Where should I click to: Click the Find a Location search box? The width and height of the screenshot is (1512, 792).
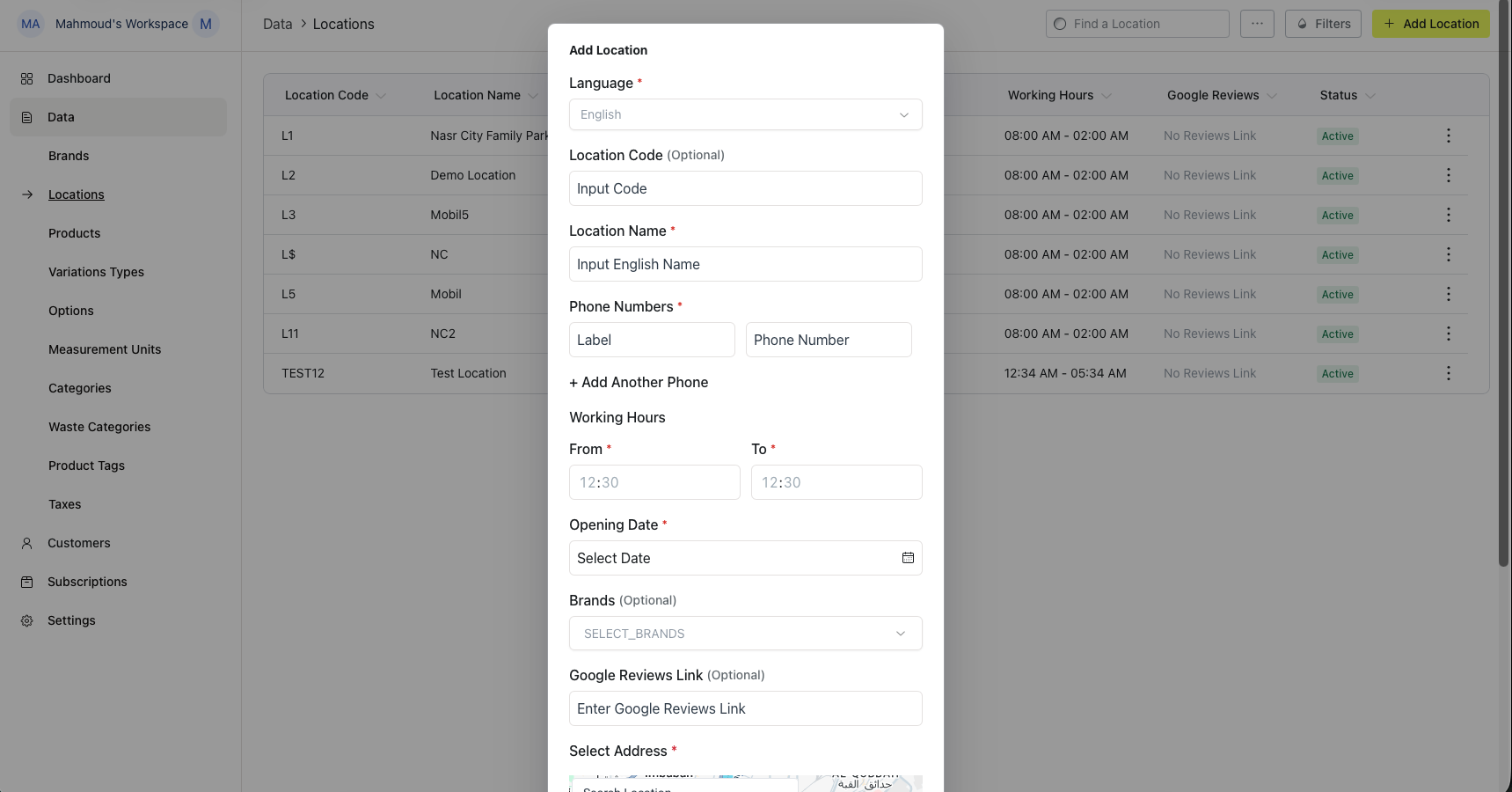pyautogui.click(x=1137, y=24)
